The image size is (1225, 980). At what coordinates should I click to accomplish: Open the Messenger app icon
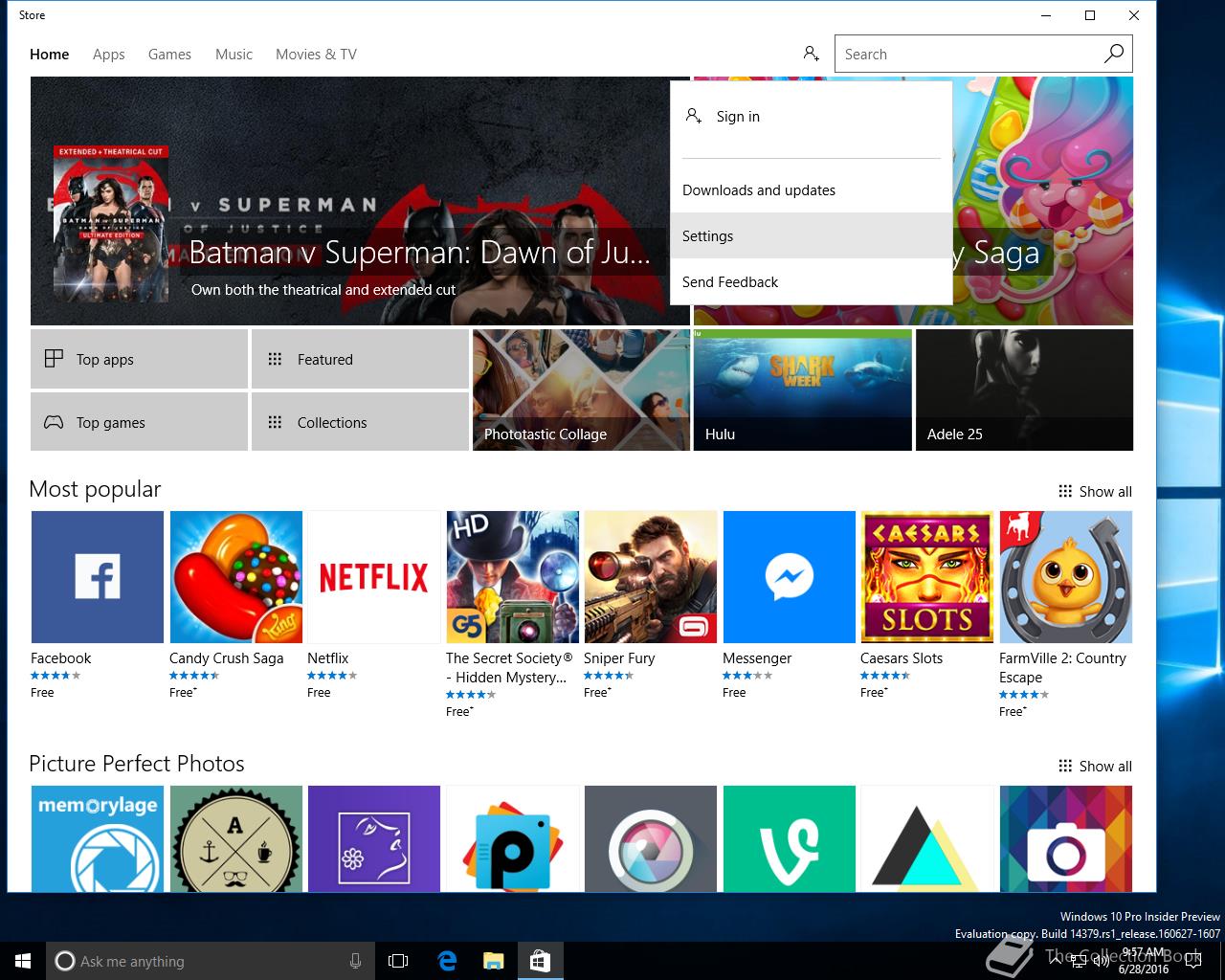pyautogui.click(x=789, y=577)
